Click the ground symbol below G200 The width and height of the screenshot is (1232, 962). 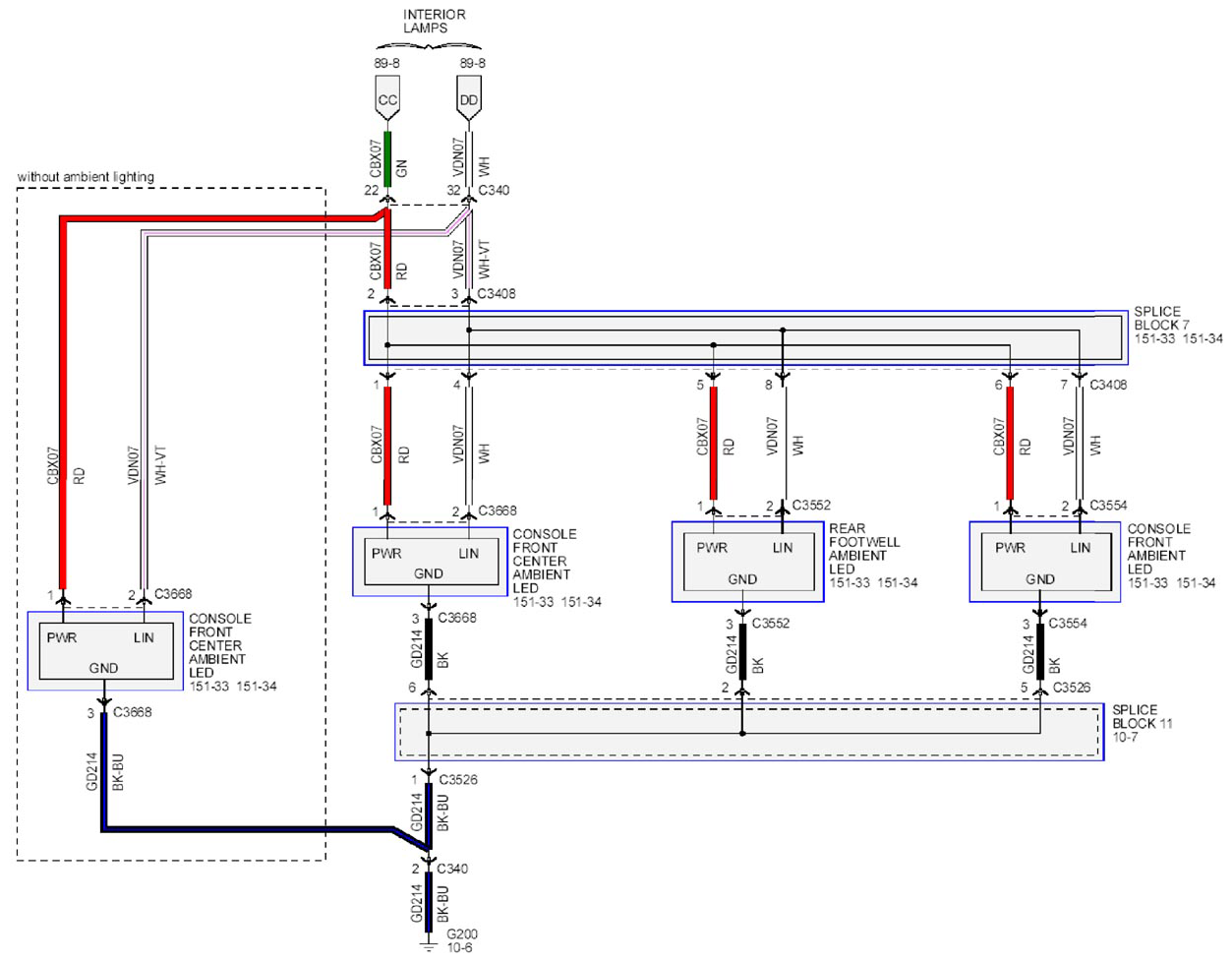(x=428, y=945)
